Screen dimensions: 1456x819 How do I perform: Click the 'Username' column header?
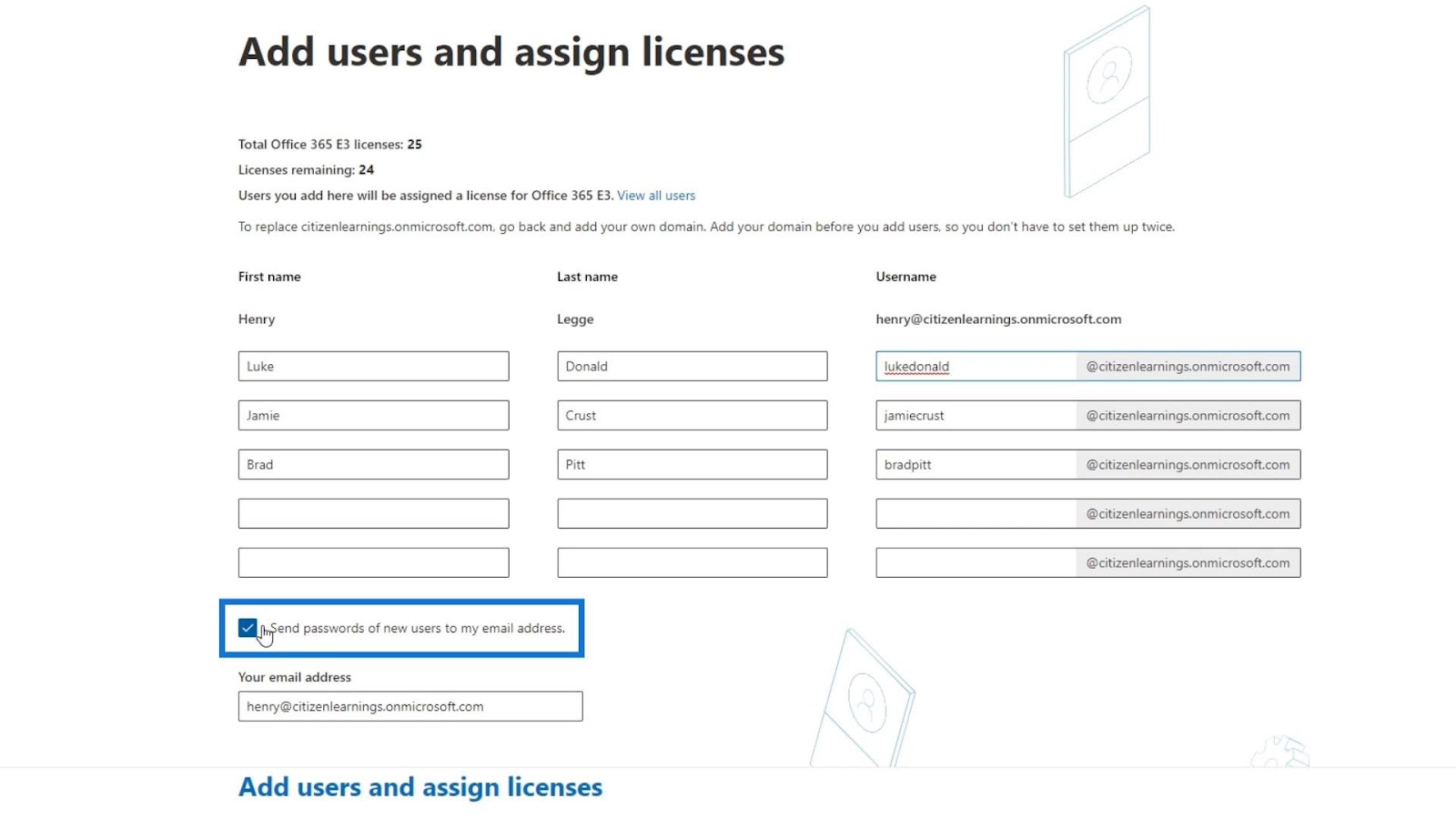[x=906, y=277]
